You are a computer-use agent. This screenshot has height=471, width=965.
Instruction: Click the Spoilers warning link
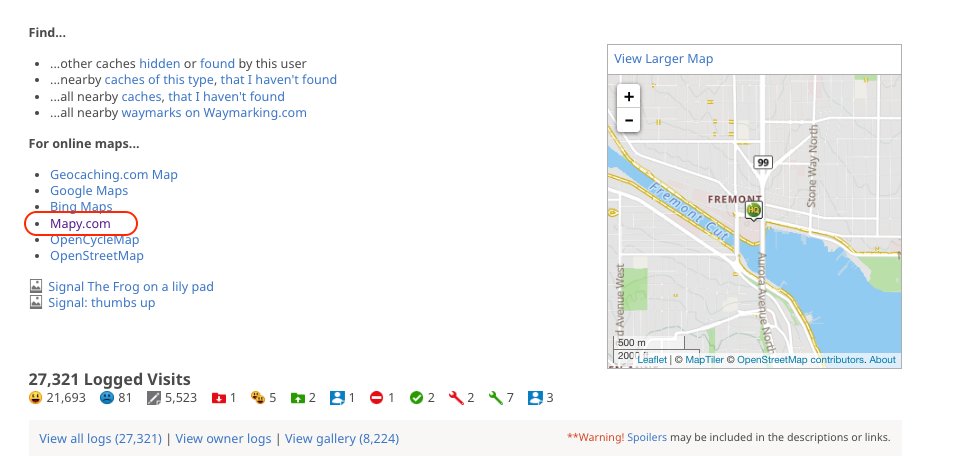coord(646,438)
